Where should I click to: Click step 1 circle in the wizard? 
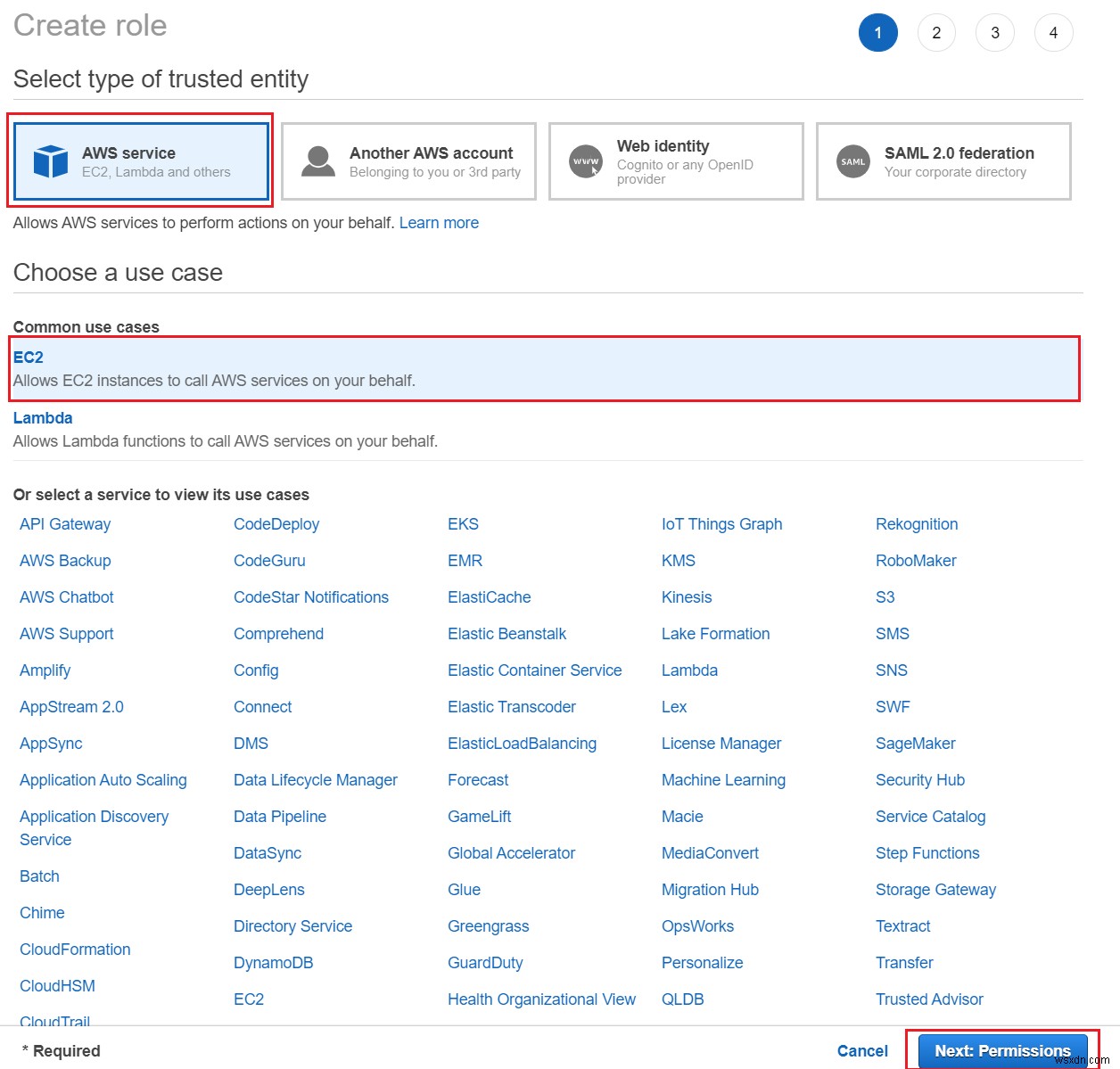[x=878, y=32]
